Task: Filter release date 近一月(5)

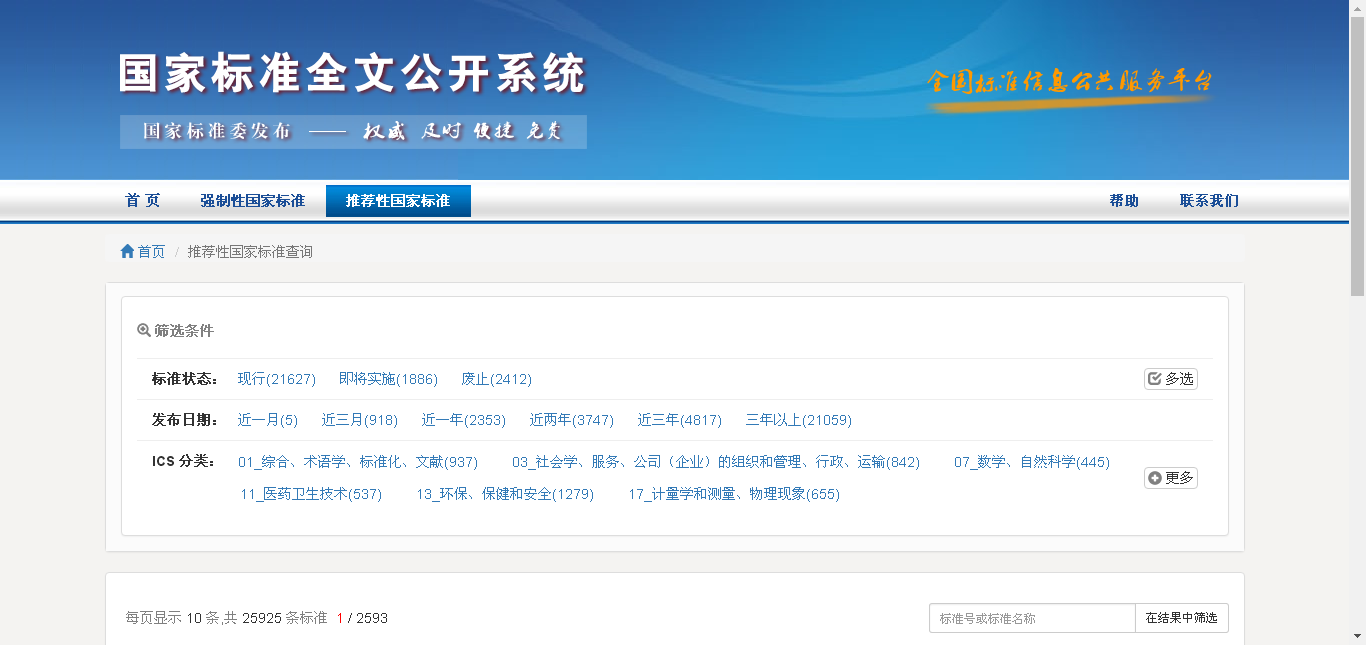Action: pyautogui.click(x=268, y=420)
